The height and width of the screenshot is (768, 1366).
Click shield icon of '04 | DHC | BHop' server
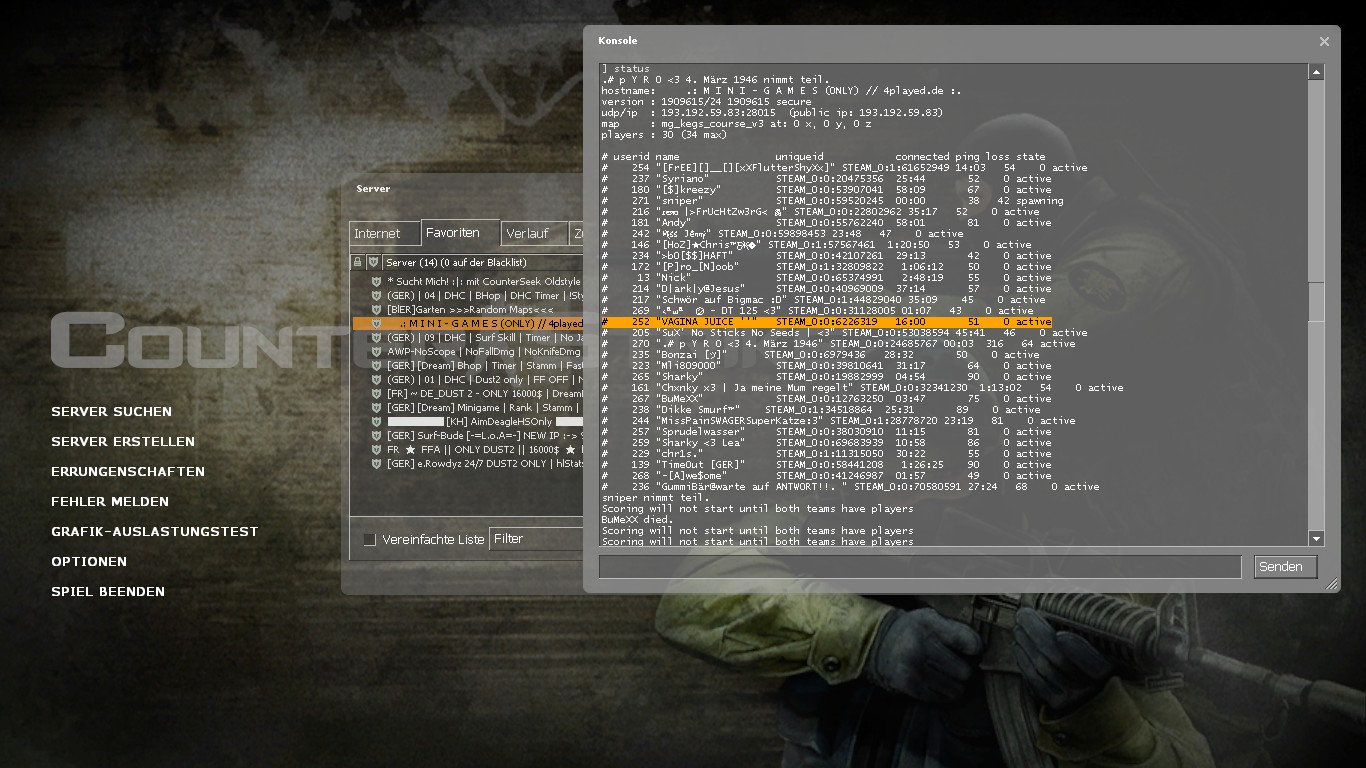[377, 296]
